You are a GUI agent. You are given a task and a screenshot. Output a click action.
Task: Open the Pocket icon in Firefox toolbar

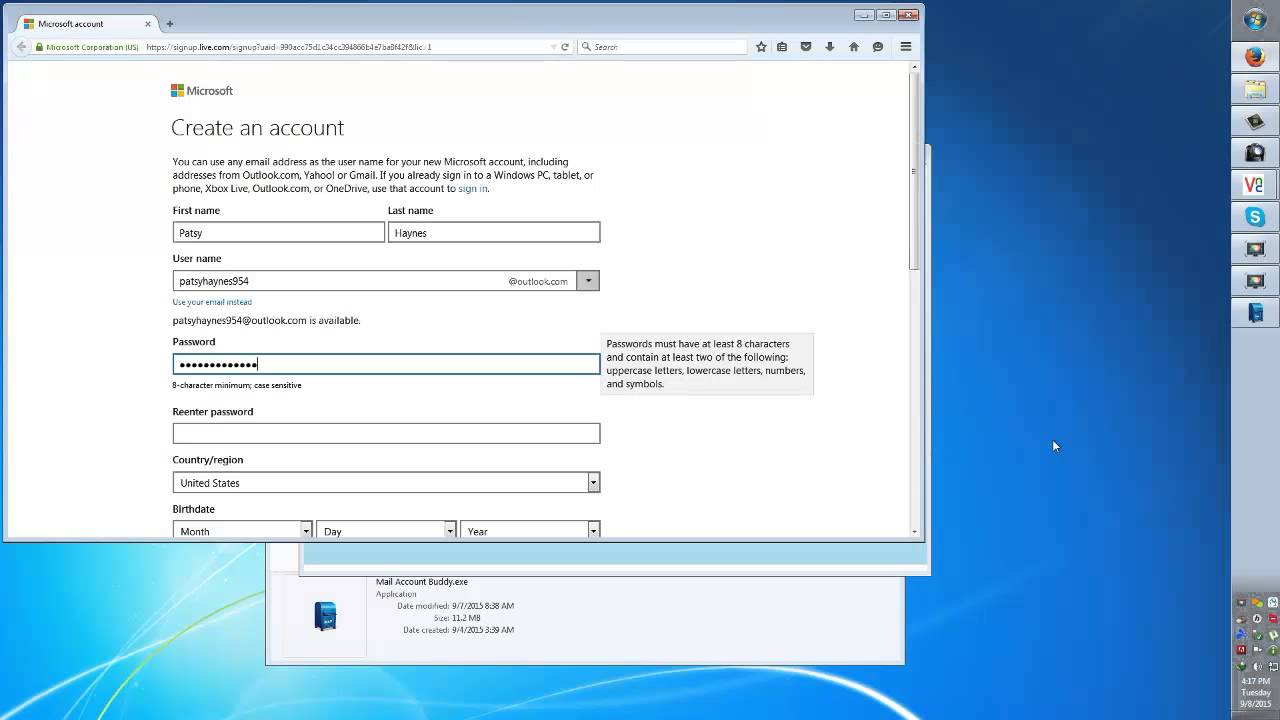coord(806,47)
